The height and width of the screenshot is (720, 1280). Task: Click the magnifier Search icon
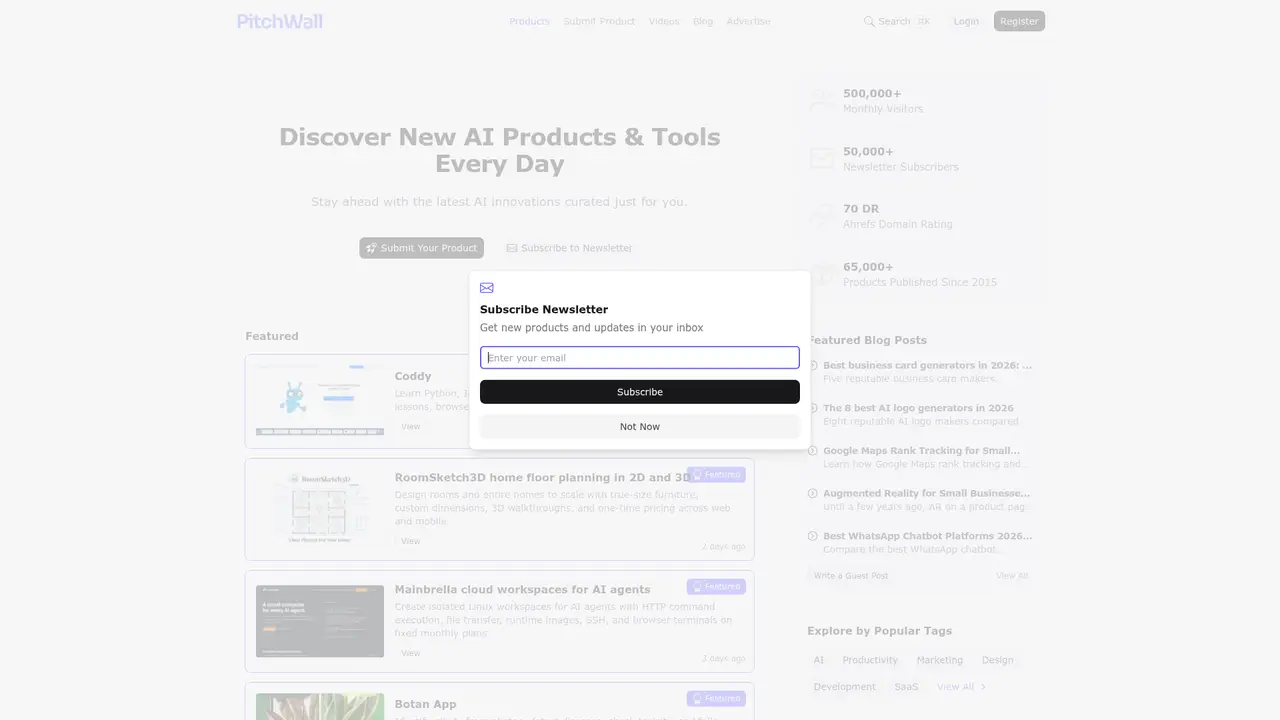(x=869, y=21)
